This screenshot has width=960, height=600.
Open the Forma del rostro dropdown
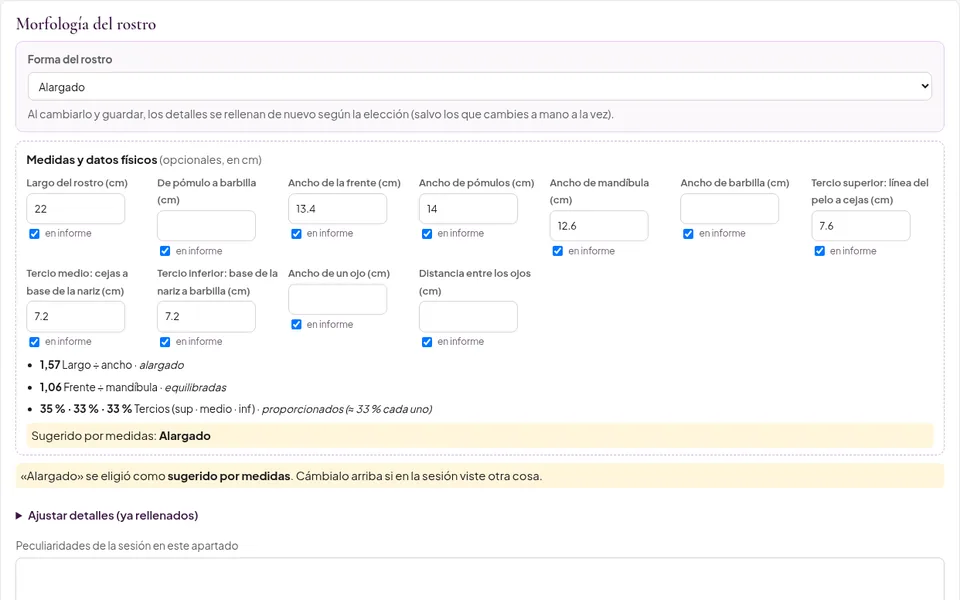pos(479,86)
